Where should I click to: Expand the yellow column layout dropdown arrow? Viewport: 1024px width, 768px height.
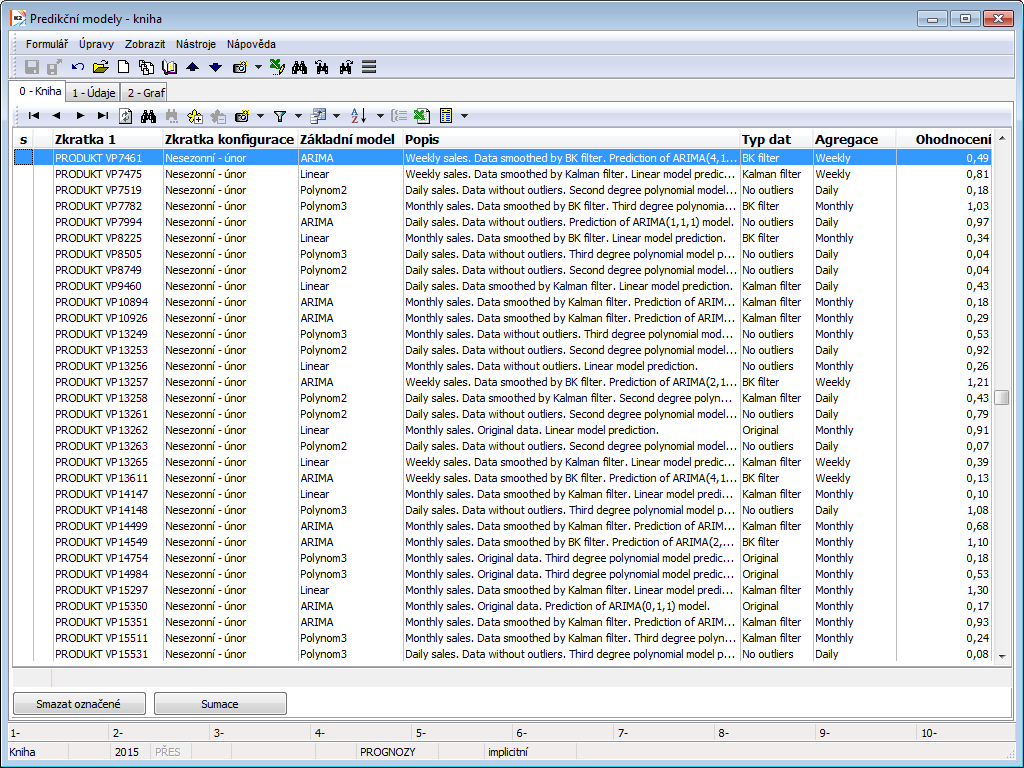point(464,116)
